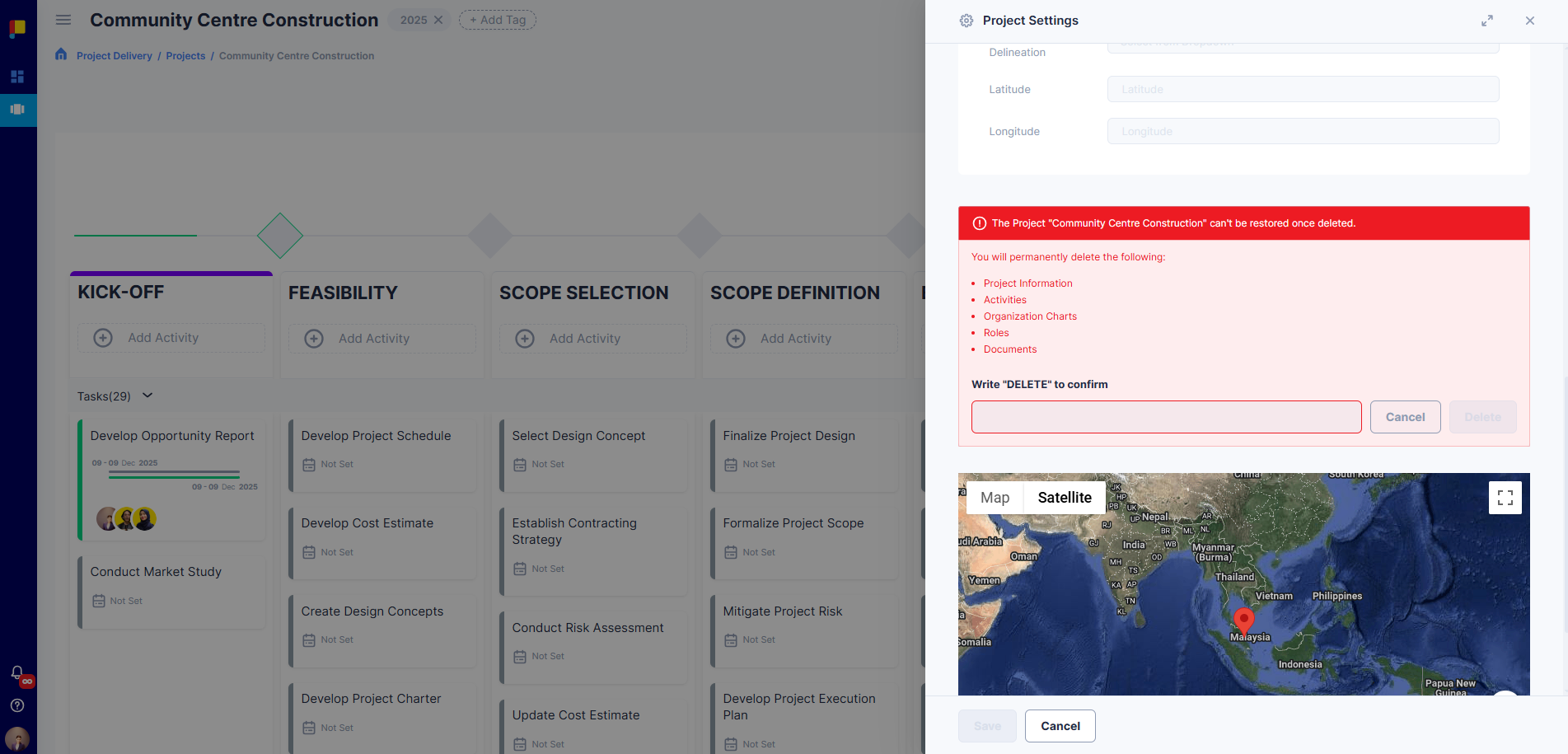Click the home icon in breadcrumb
1568x754 pixels.
(61, 54)
